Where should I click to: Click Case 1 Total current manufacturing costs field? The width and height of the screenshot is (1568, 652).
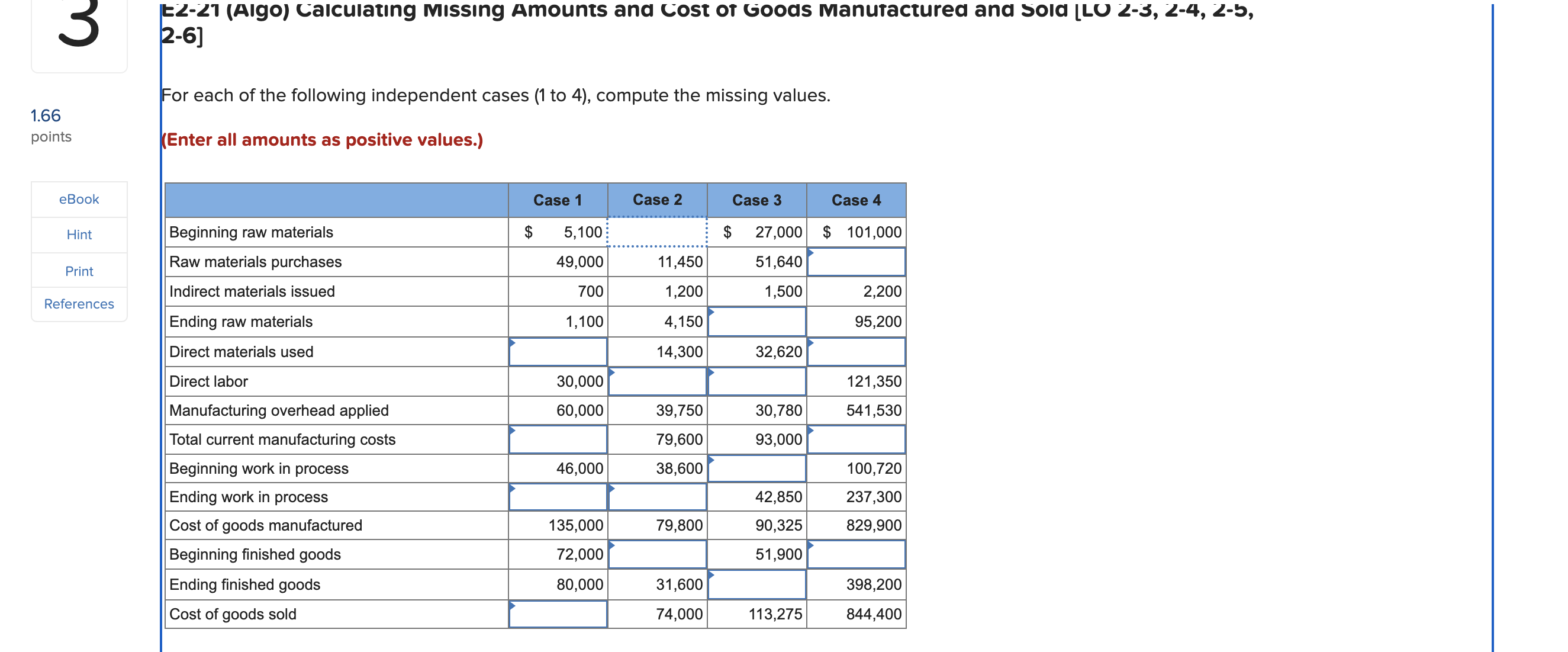(x=558, y=439)
